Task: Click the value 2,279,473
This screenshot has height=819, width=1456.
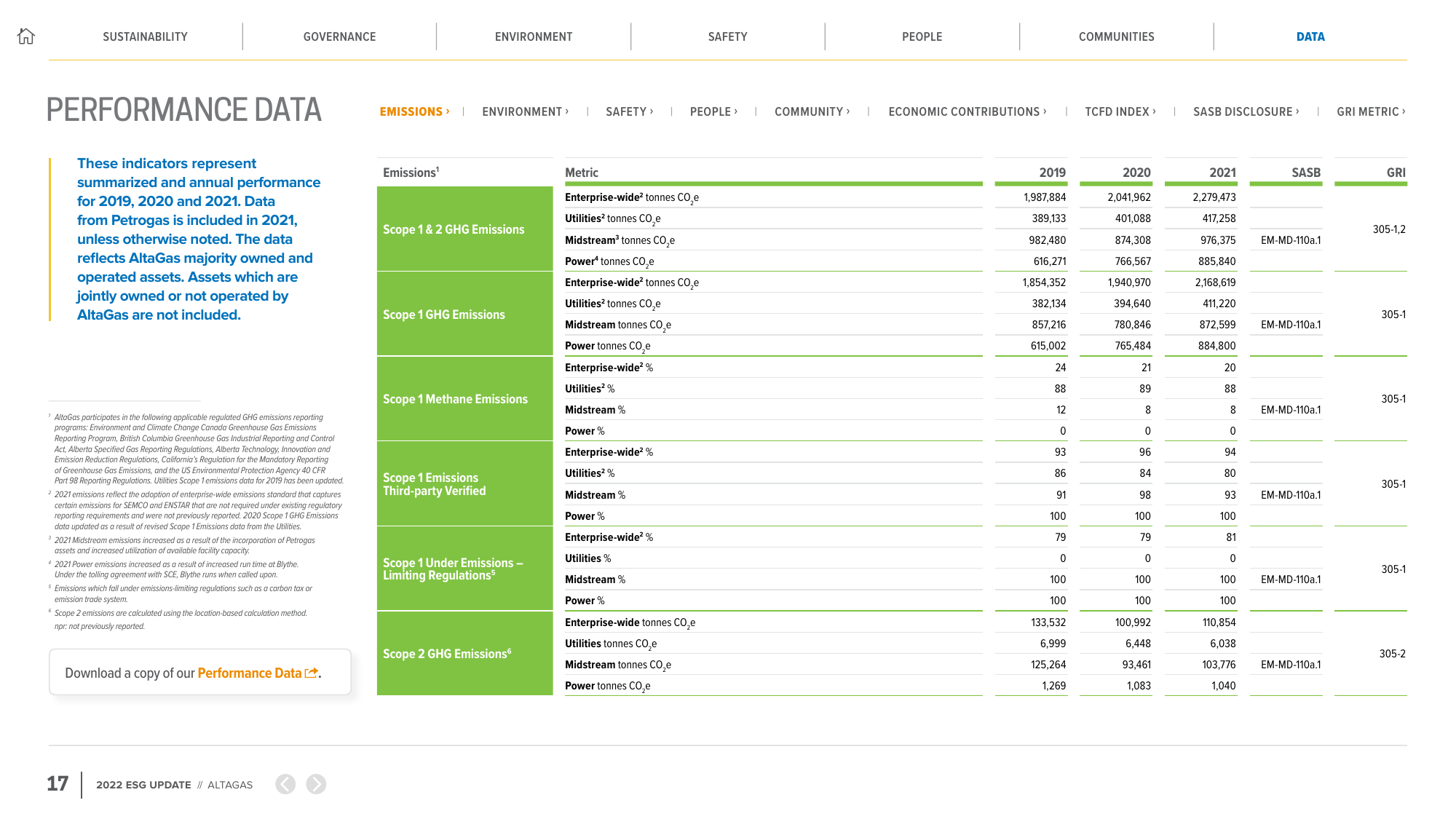Action: point(1214,197)
